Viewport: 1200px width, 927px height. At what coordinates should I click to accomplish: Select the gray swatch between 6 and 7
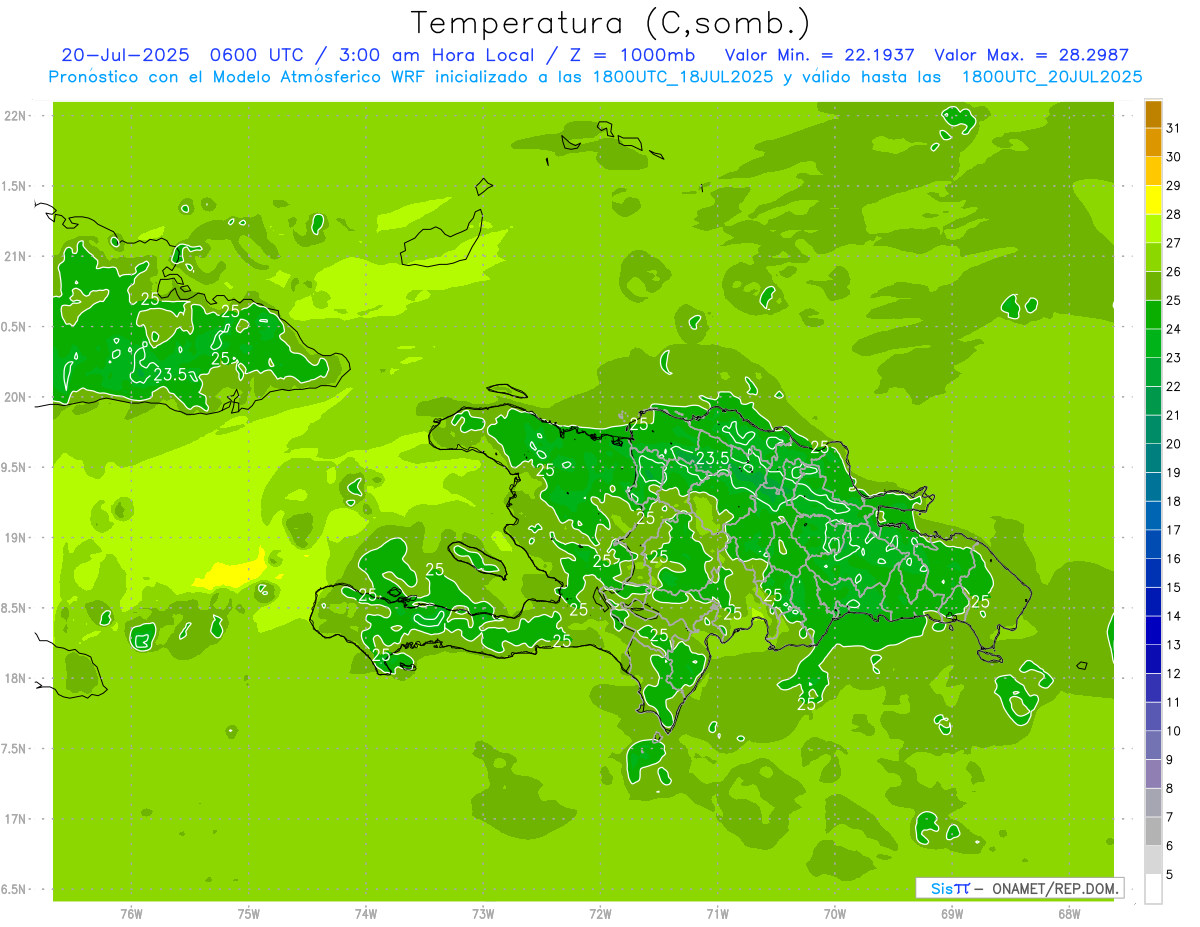(1153, 832)
